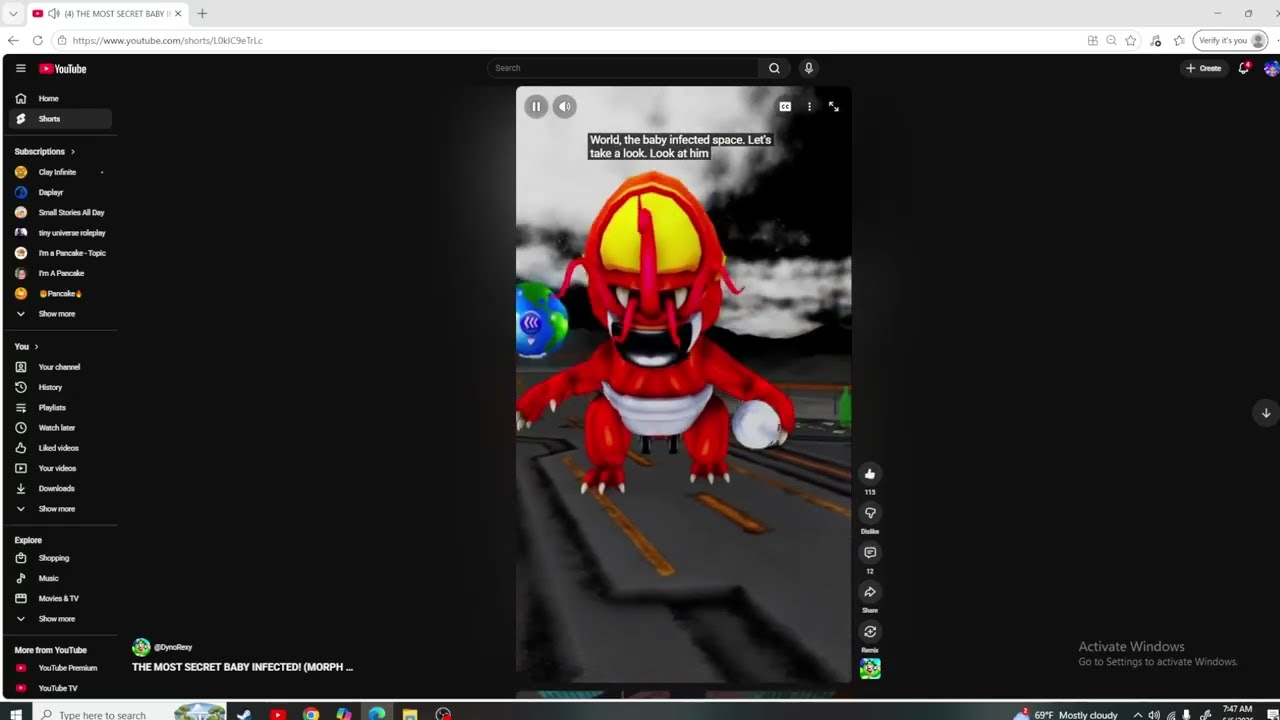Share this Short
Screen dimensions: 1280x720
(x=870, y=592)
